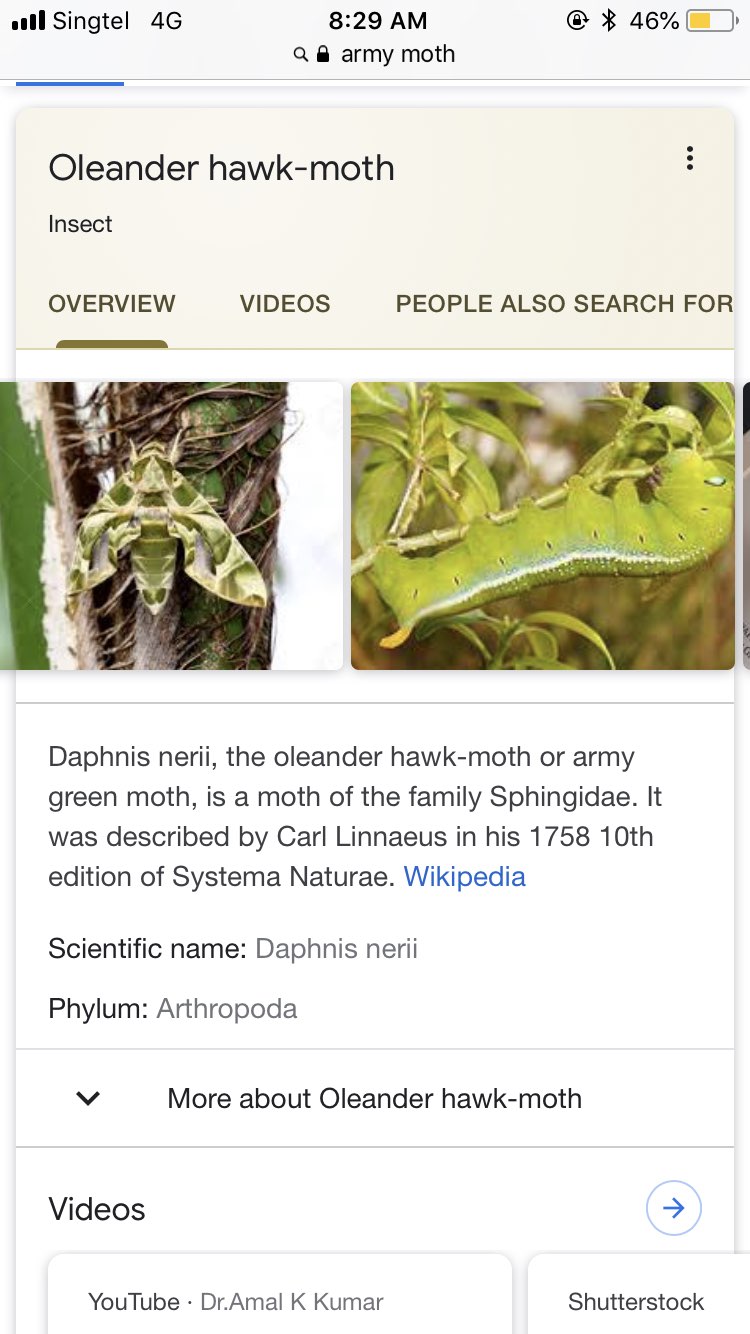
Task: Tap the cellular signal bars icon
Action: point(28,20)
